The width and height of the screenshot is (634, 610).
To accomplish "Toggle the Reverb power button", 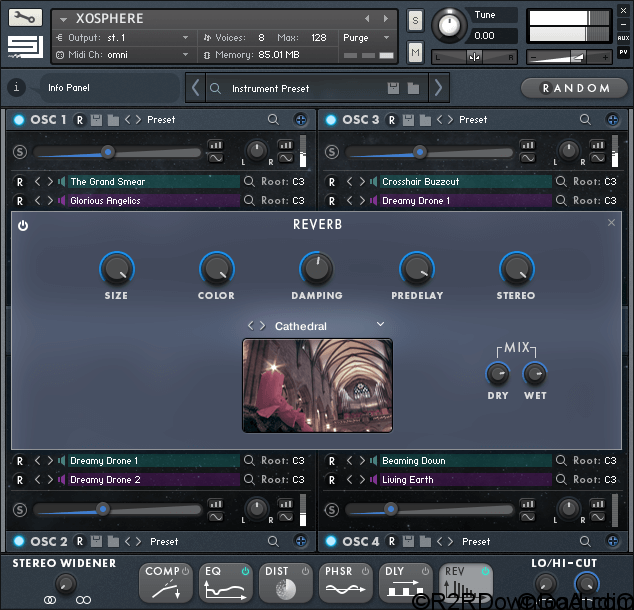I will 23,226.
